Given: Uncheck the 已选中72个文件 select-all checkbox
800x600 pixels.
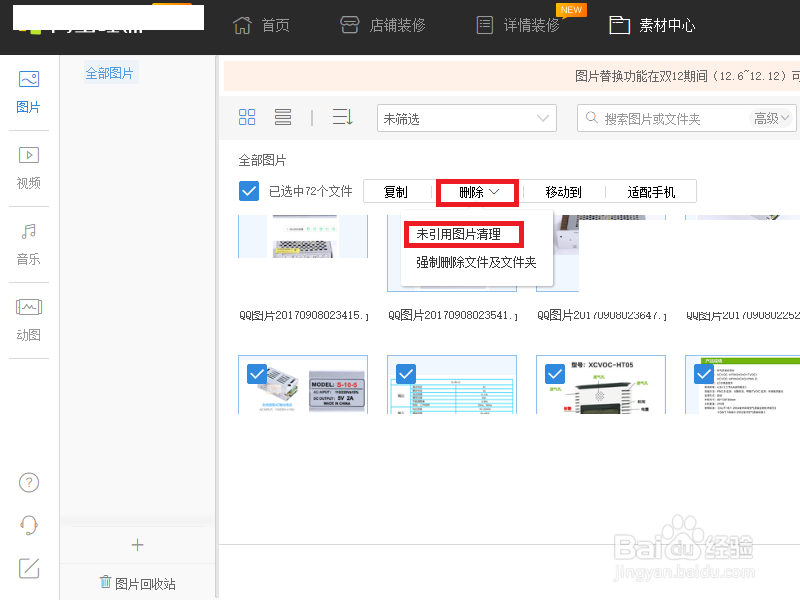Looking at the screenshot, I should [x=248, y=191].
